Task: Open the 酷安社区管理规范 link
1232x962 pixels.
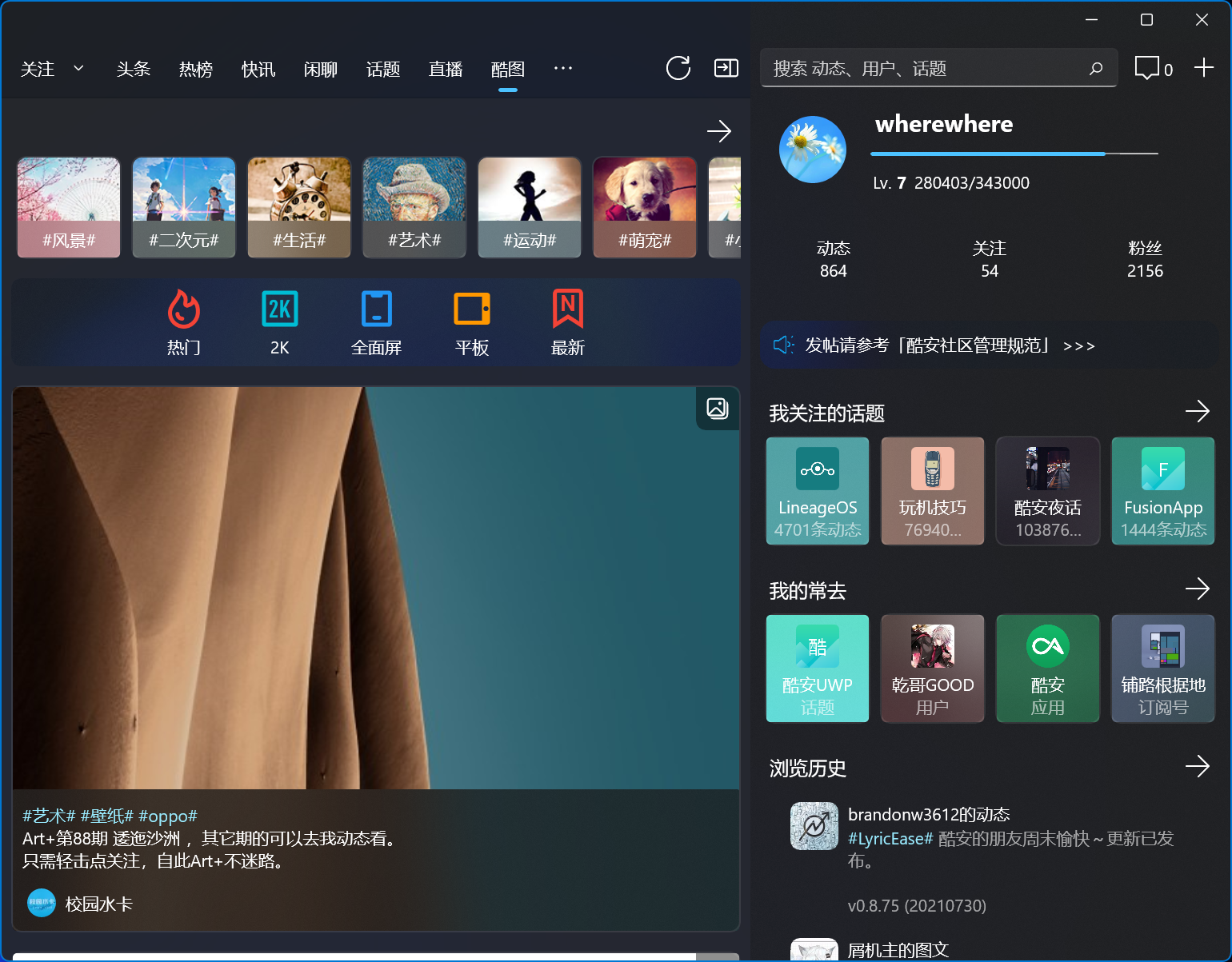Action: click(x=974, y=345)
